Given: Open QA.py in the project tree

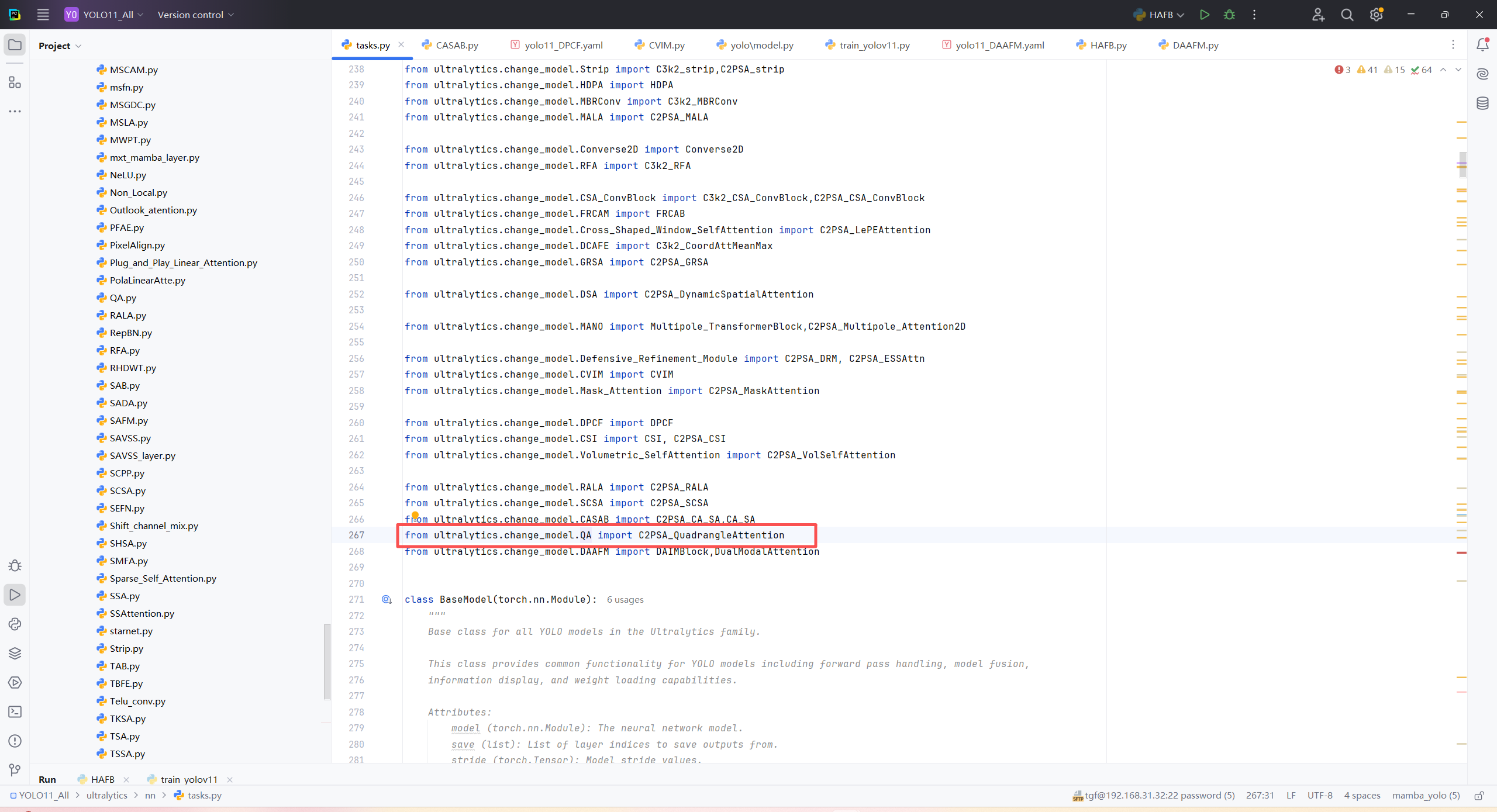Looking at the screenshot, I should click(x=123, y=298).
